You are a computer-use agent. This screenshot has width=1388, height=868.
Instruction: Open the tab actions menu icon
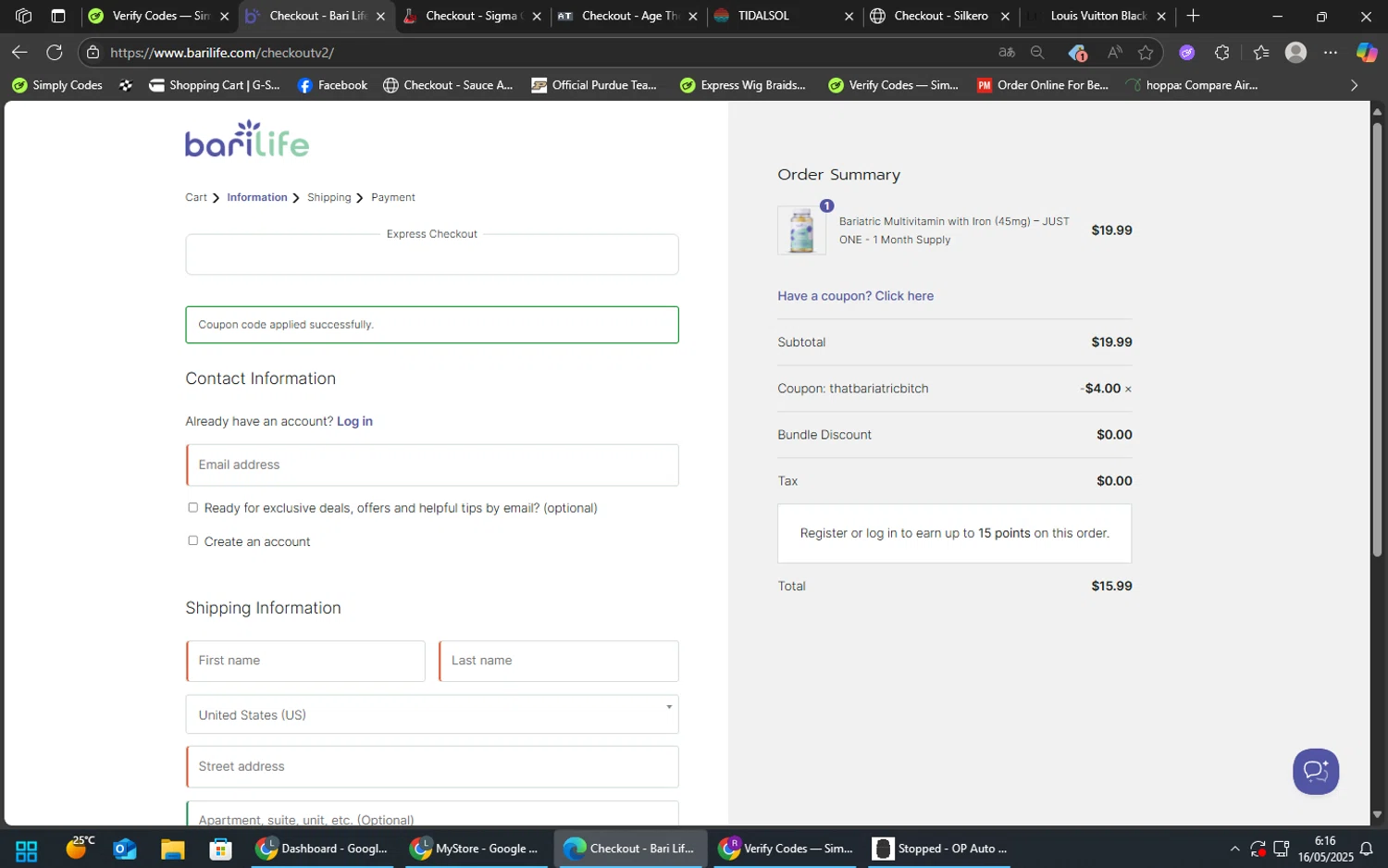tap(58, 16)
